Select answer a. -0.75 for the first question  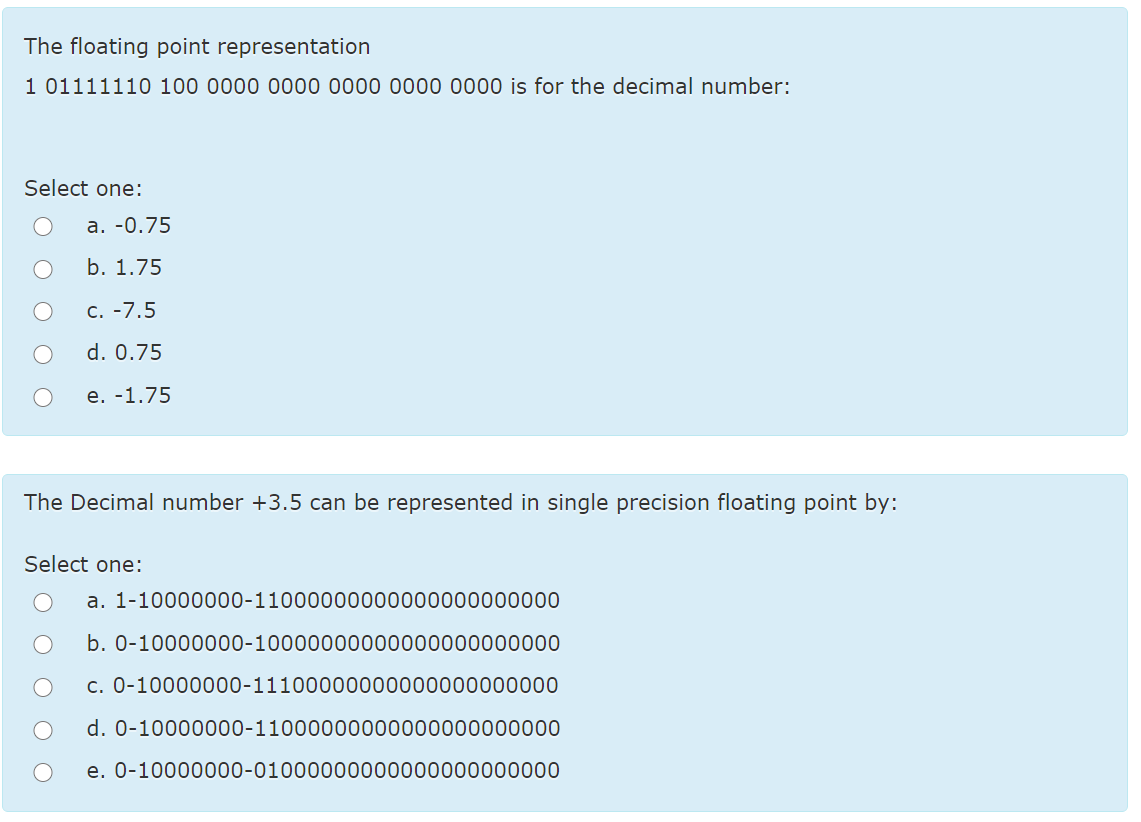pos(43,226)
